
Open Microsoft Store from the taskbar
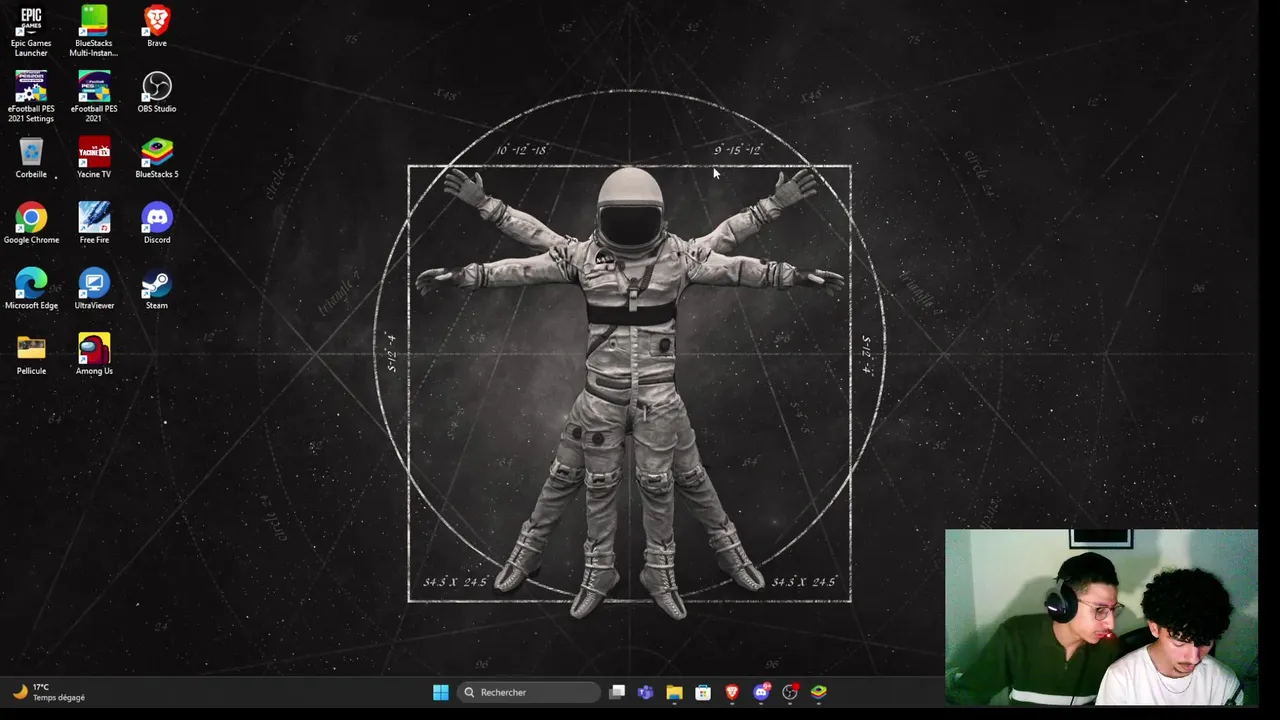pos(703,692)
